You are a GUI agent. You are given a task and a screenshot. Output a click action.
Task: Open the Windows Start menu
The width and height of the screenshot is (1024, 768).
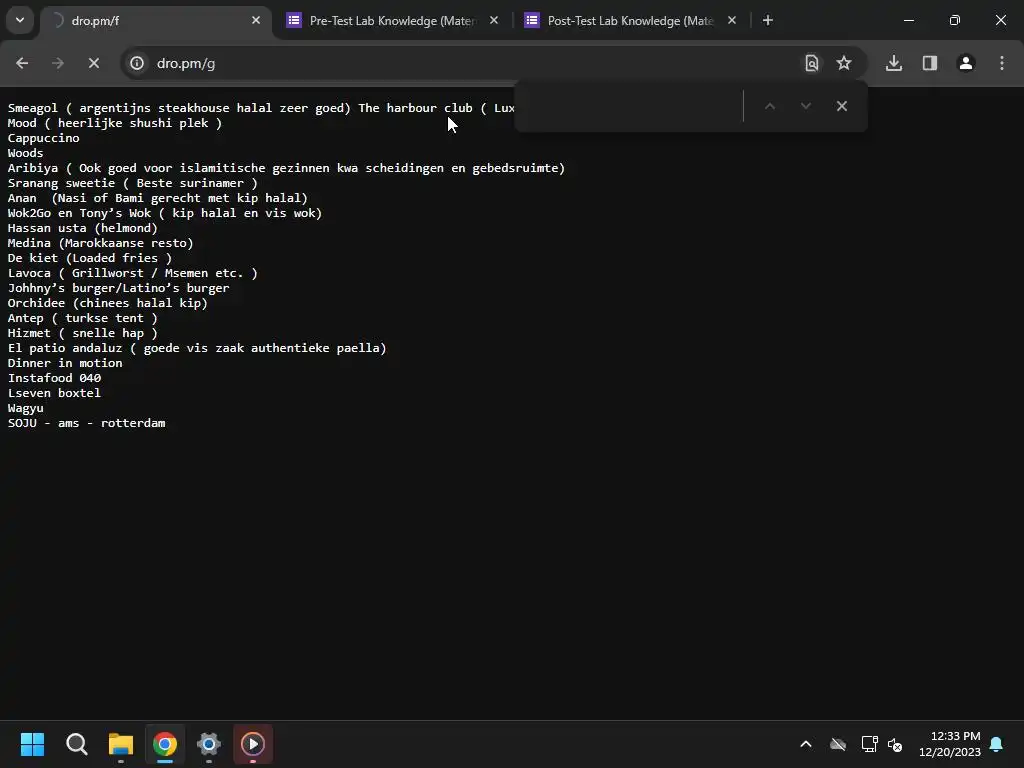(32, 744)
